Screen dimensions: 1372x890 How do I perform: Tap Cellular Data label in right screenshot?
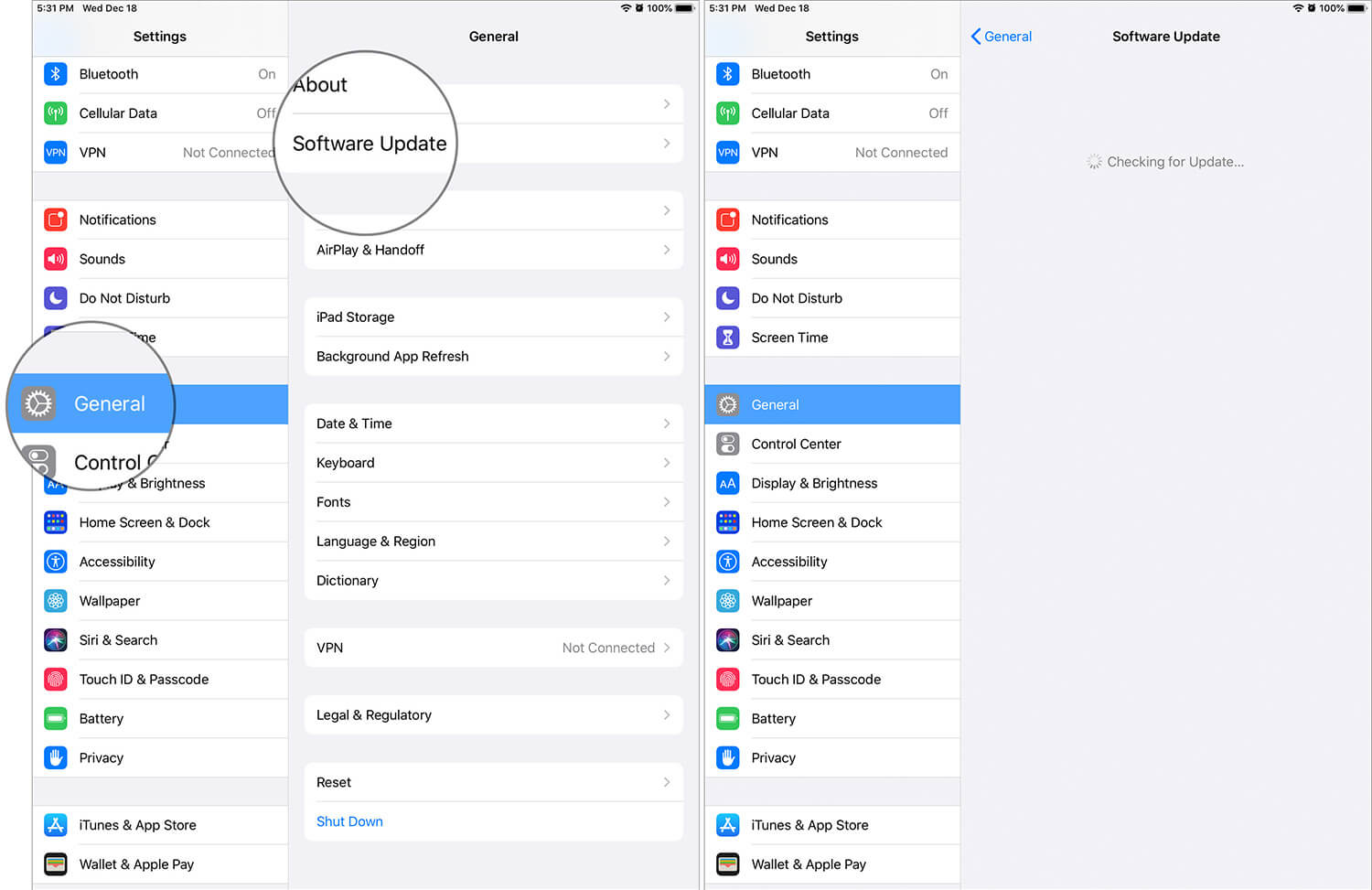790,113
